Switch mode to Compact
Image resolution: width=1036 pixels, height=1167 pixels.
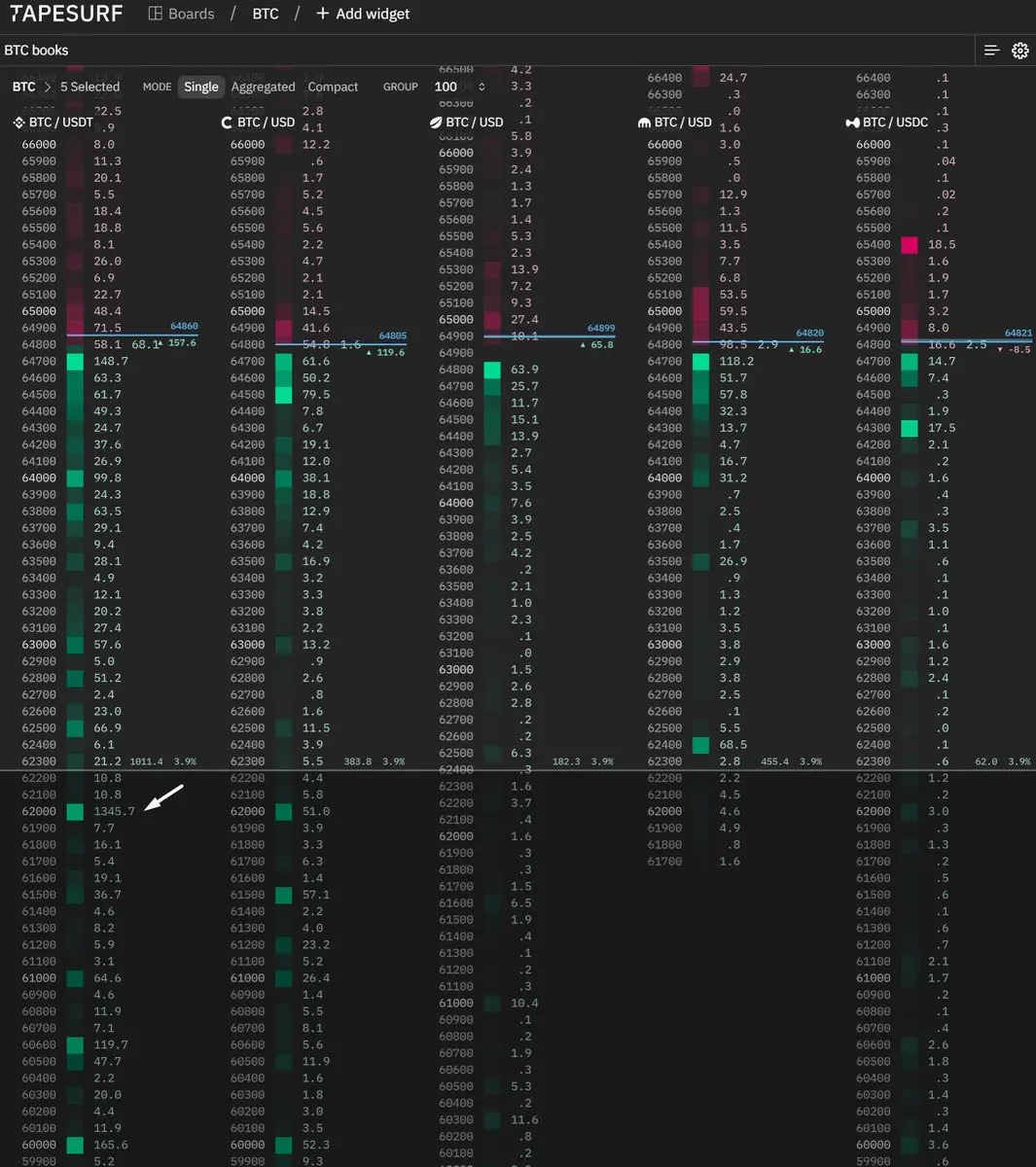click(x=333, y=87)
